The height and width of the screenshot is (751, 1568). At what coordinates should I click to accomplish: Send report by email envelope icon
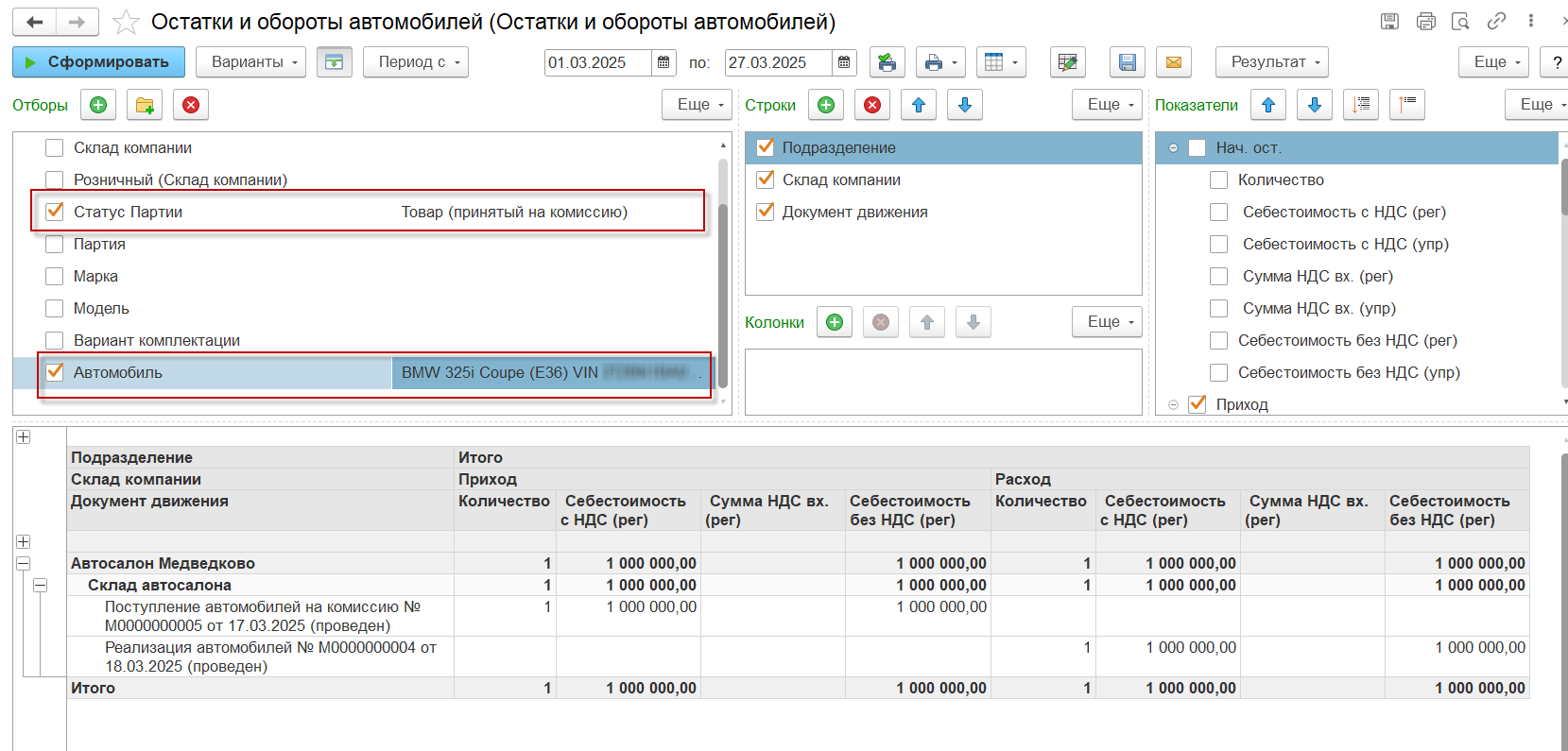click(x=1173, y=62)
